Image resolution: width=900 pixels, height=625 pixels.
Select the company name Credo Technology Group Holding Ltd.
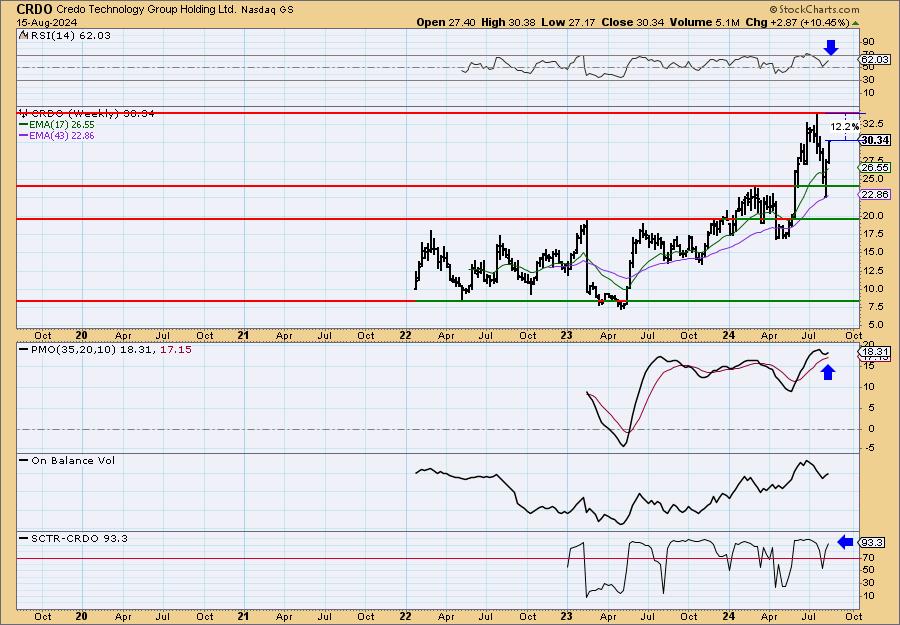pos(146,10)
